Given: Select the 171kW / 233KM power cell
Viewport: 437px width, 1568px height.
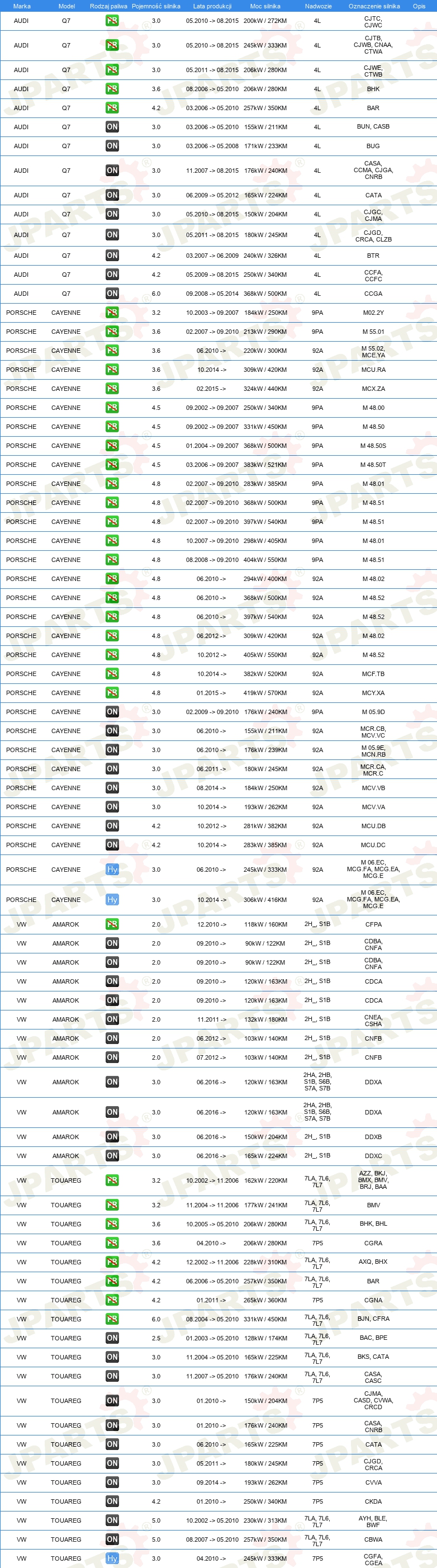Looking at the screenshot, I should (265, 146).
